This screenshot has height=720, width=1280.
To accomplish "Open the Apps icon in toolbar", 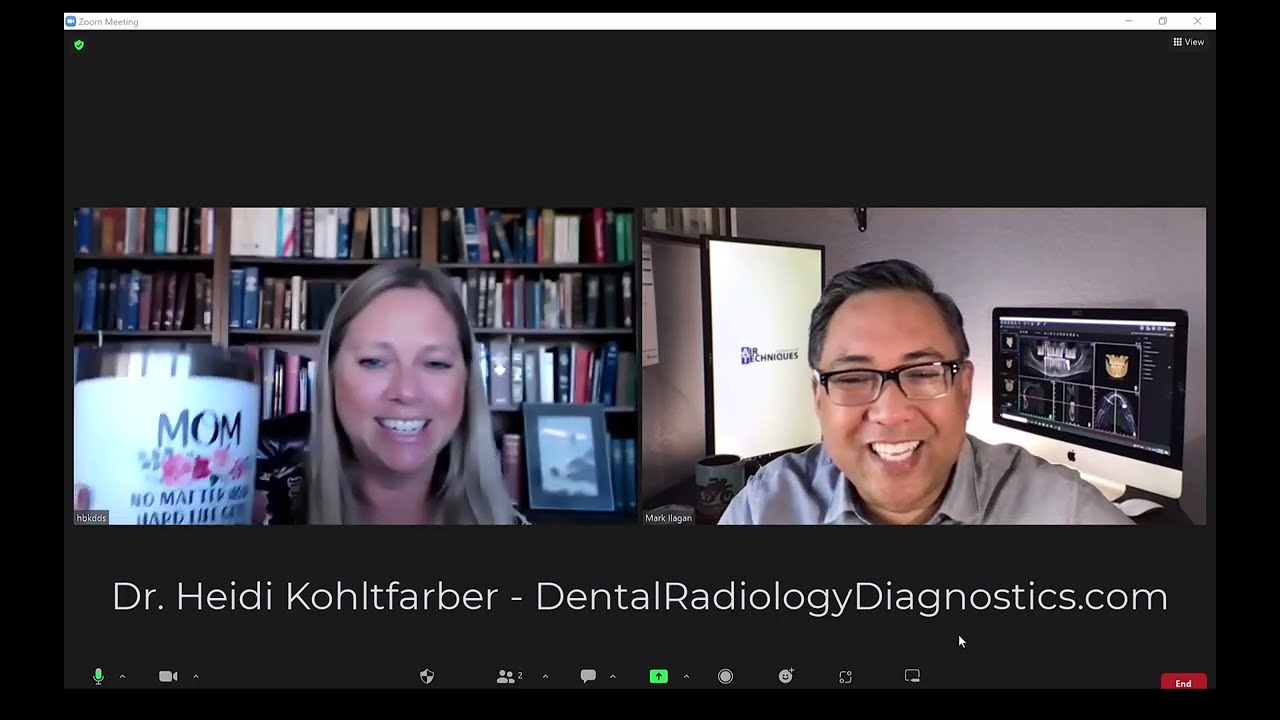I will 845,677.
